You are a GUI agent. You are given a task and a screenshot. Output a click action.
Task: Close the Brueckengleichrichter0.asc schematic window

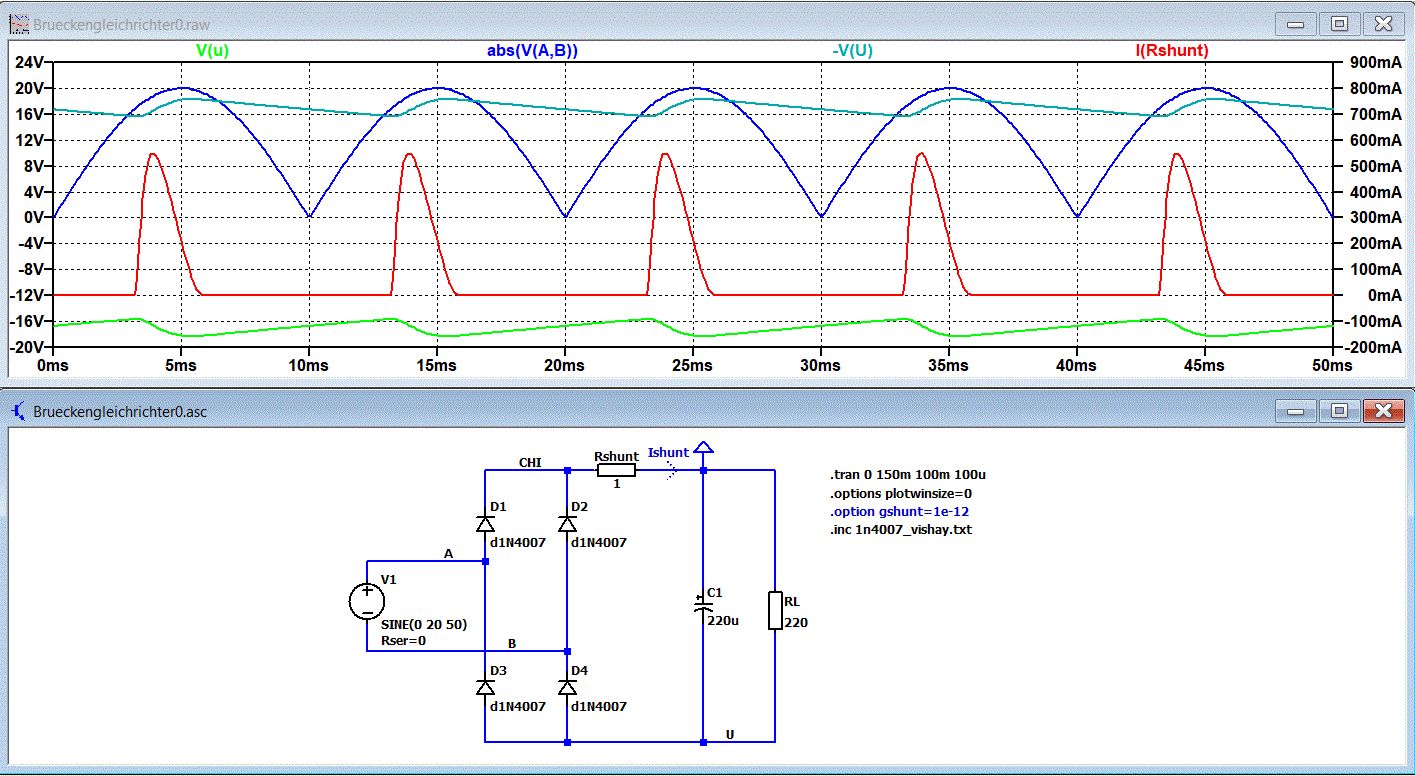pyautogui.click(x=1384, y=410)
